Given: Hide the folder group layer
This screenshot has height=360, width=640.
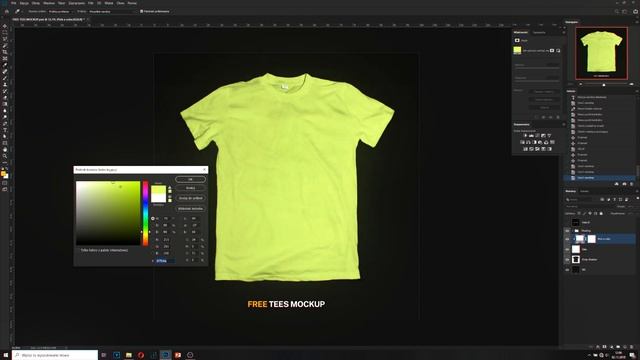Looking at the screenshot, I should click(x=567, y=231).
